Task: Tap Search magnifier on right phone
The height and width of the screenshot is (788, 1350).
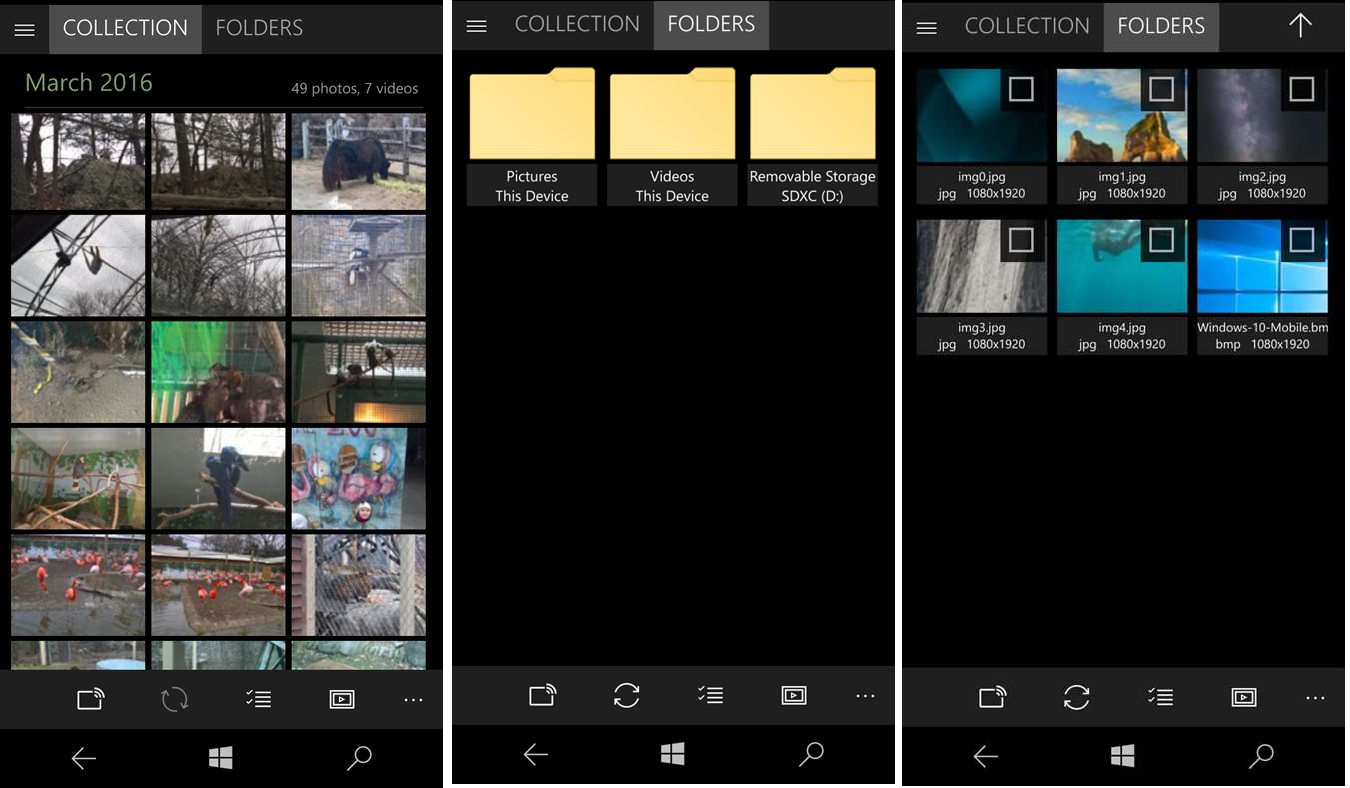Action: tap(1261, 756)
